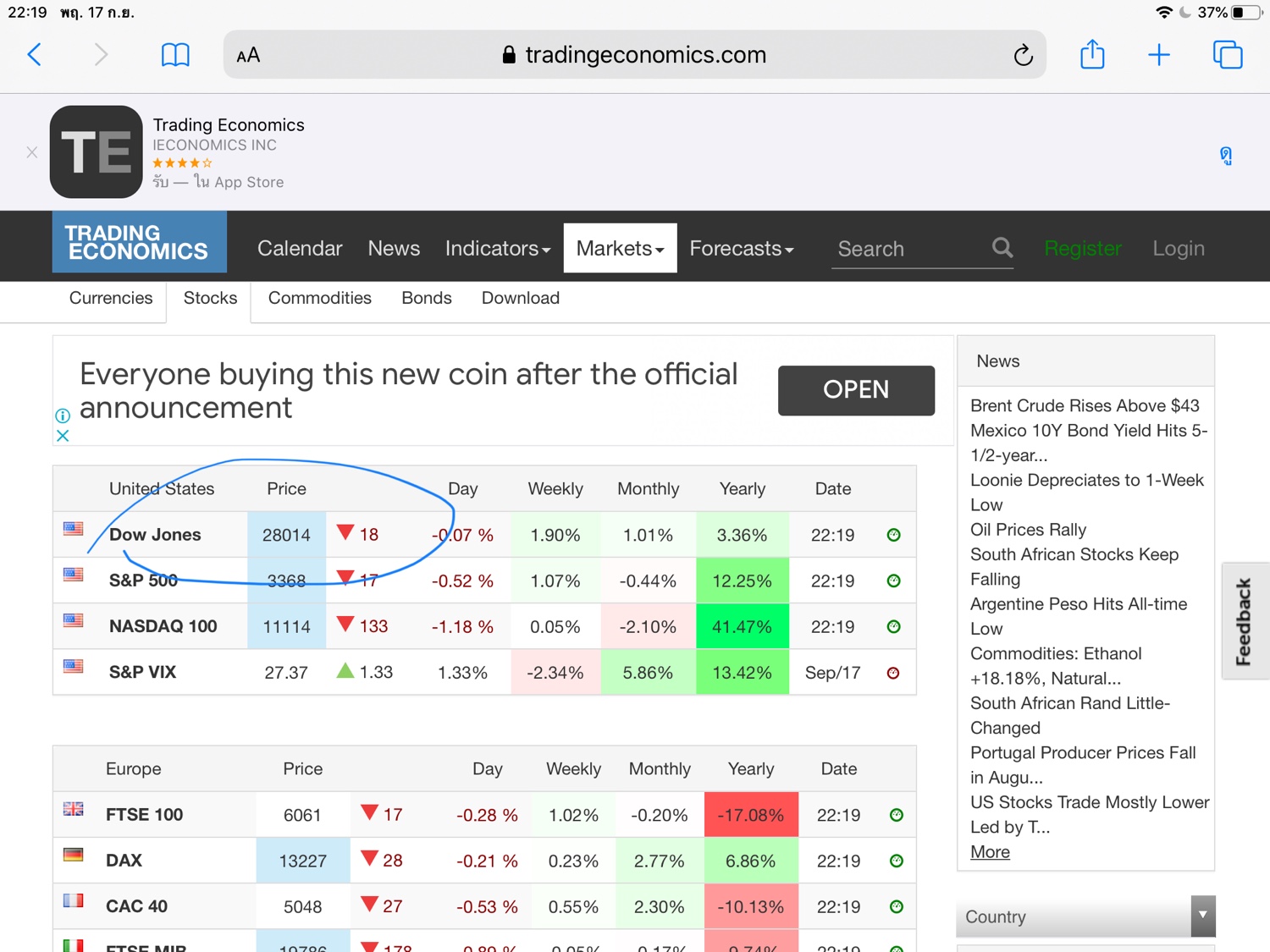Viewport: 1270px width, 952px height.
Task: Open the S&P VIX index link
Action: coord(142,672)
